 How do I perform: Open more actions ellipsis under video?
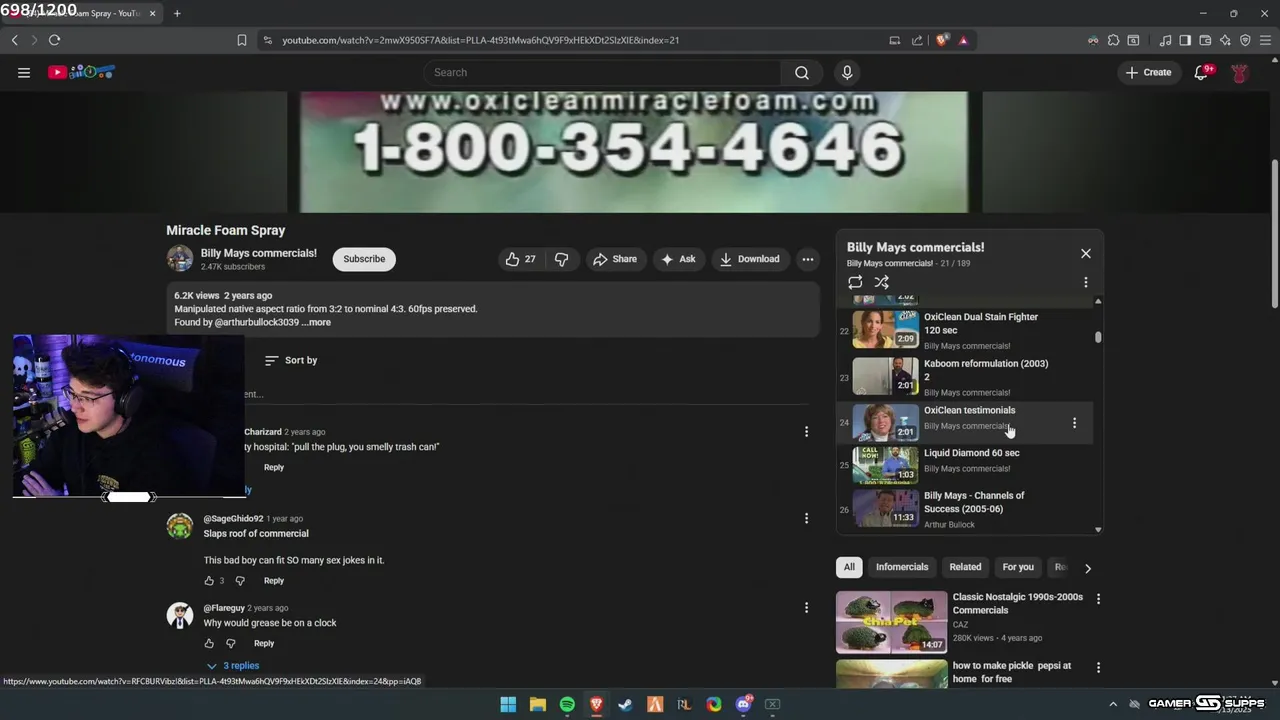coord(807,259)
